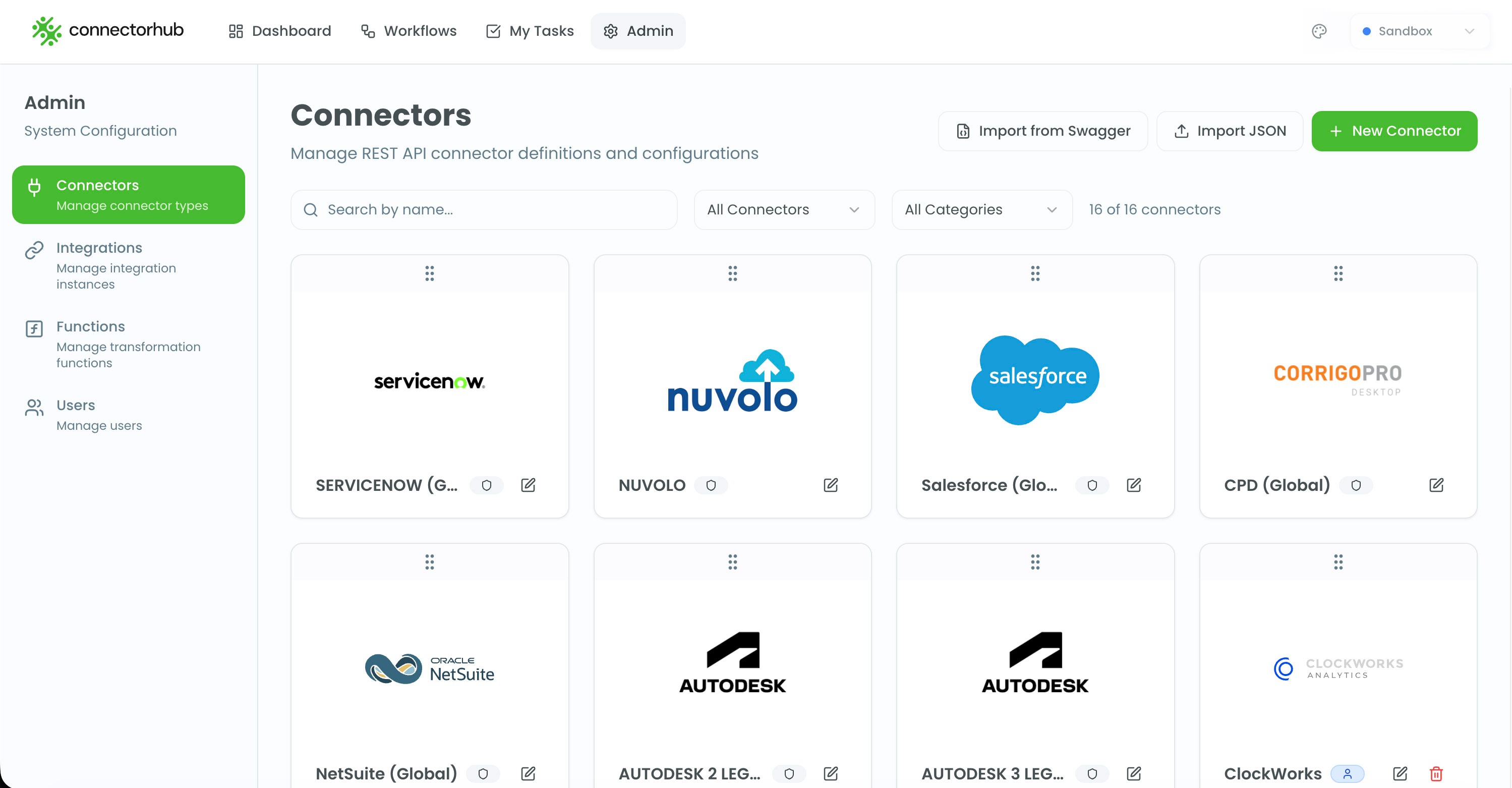This screenshot has height=788, width=1512.
Task: Focus the Search by name field
Action: pos(484,210)
